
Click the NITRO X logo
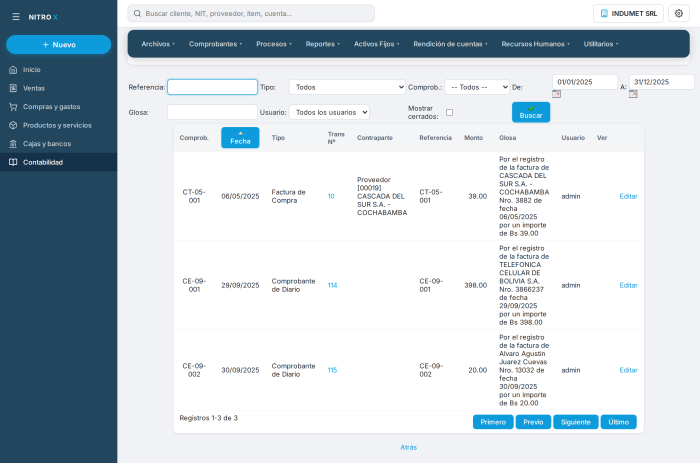coord(43,17)
